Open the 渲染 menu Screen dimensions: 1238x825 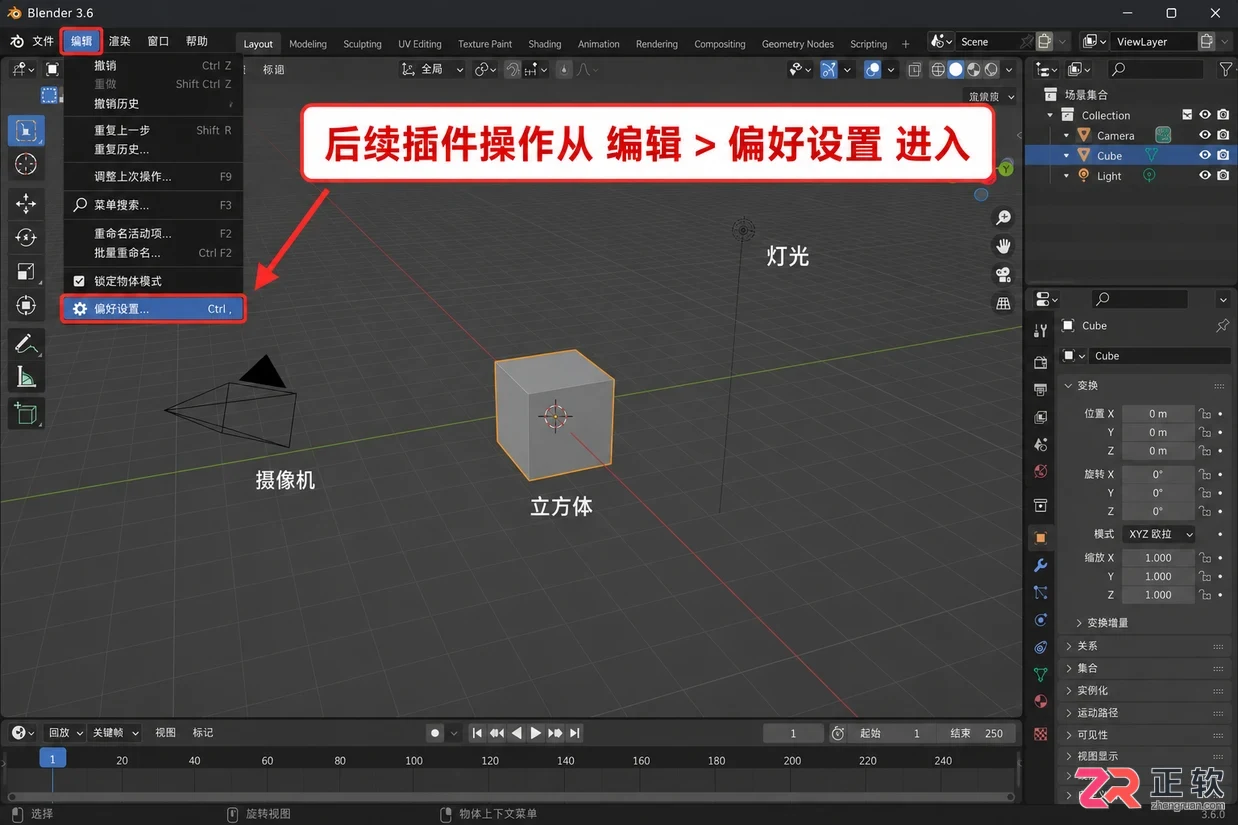point(119,41)
